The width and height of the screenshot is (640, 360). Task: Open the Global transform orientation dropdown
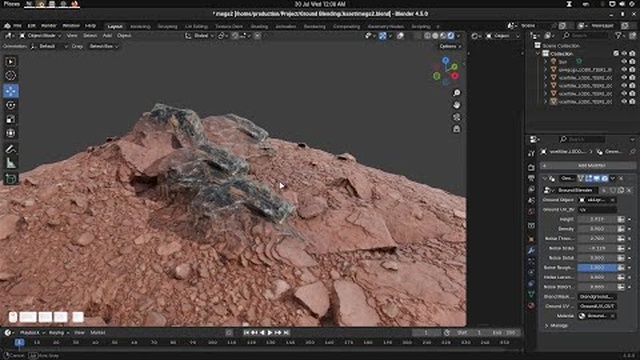point(200,36)
